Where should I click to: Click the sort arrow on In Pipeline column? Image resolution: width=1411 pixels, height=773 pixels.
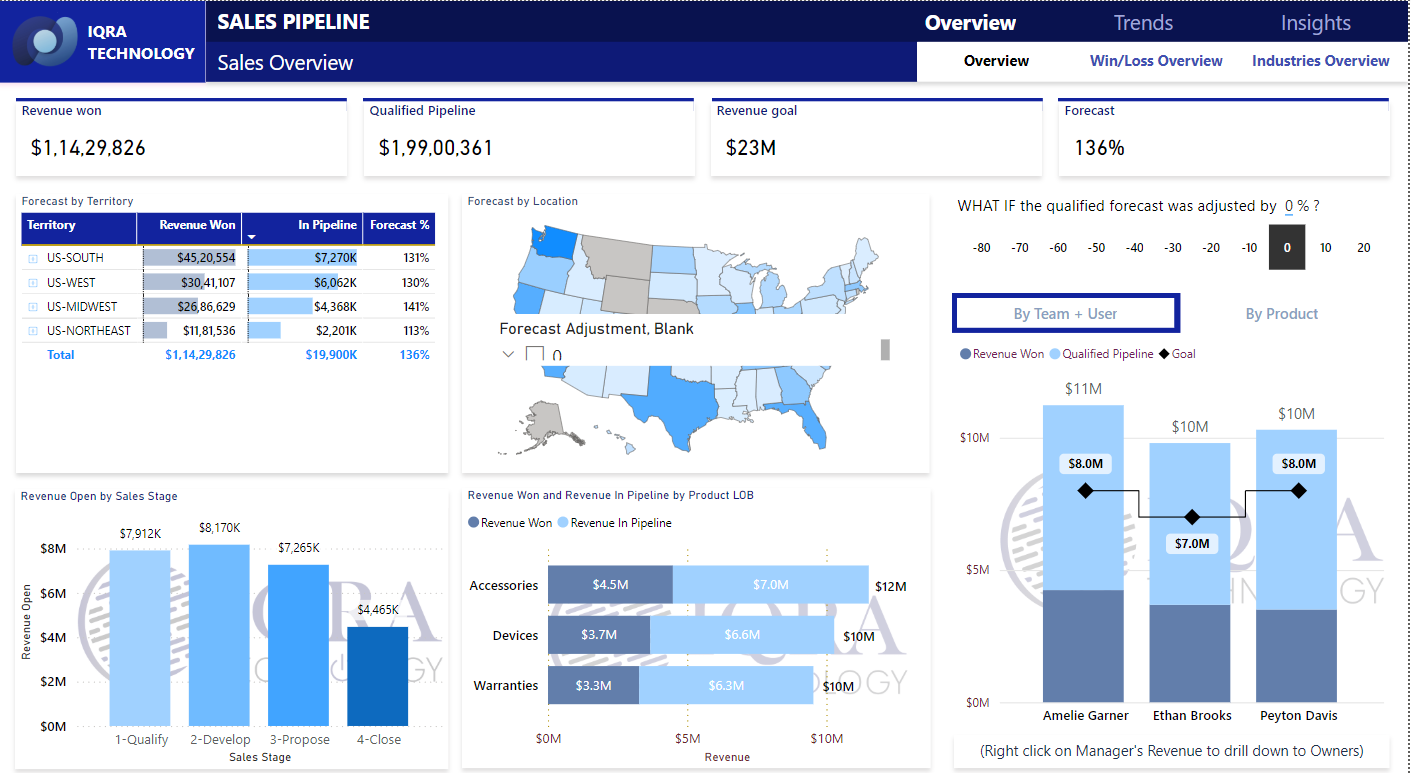coord(252,238)
